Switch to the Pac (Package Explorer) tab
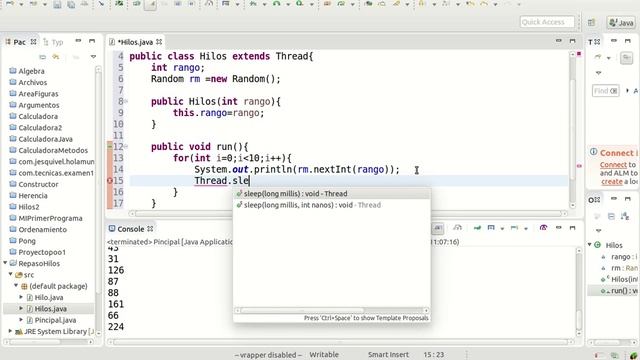 pyautogui.click(x=20, y=42)
